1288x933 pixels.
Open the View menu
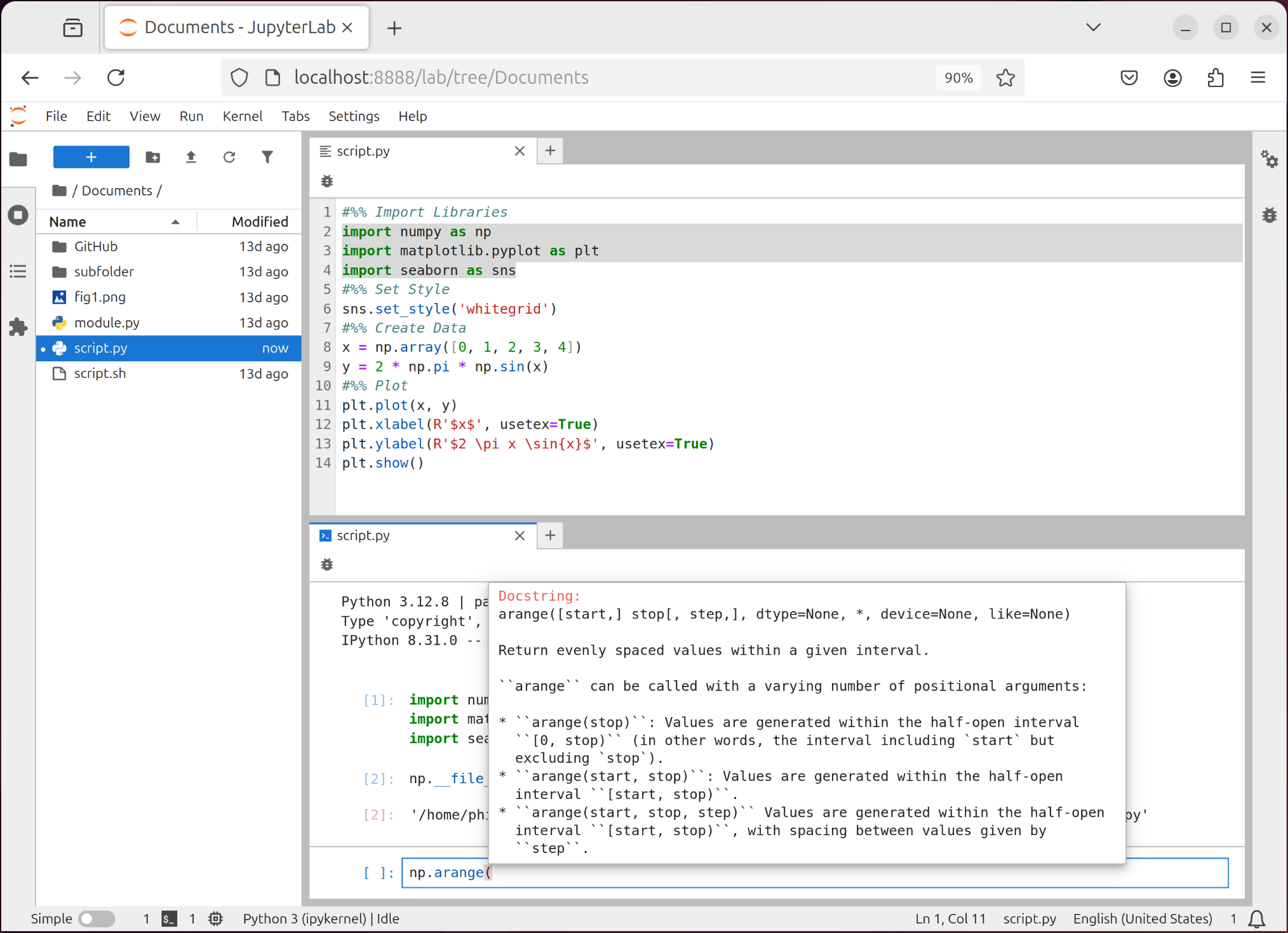pos(145,116)
